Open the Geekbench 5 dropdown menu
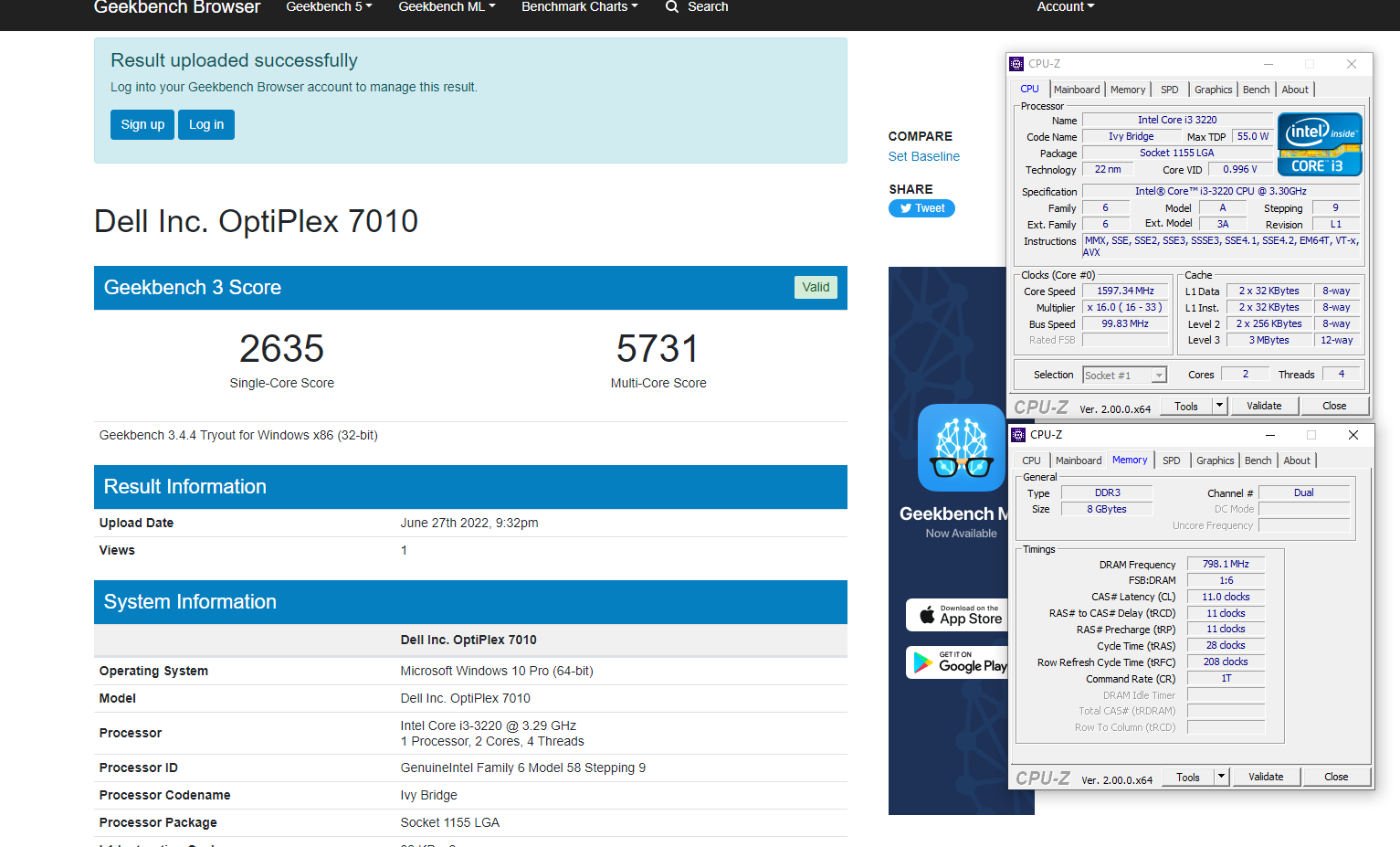The height and width of the screenshot is (847, 1400). pyautogui.click(x=329, y=6)
